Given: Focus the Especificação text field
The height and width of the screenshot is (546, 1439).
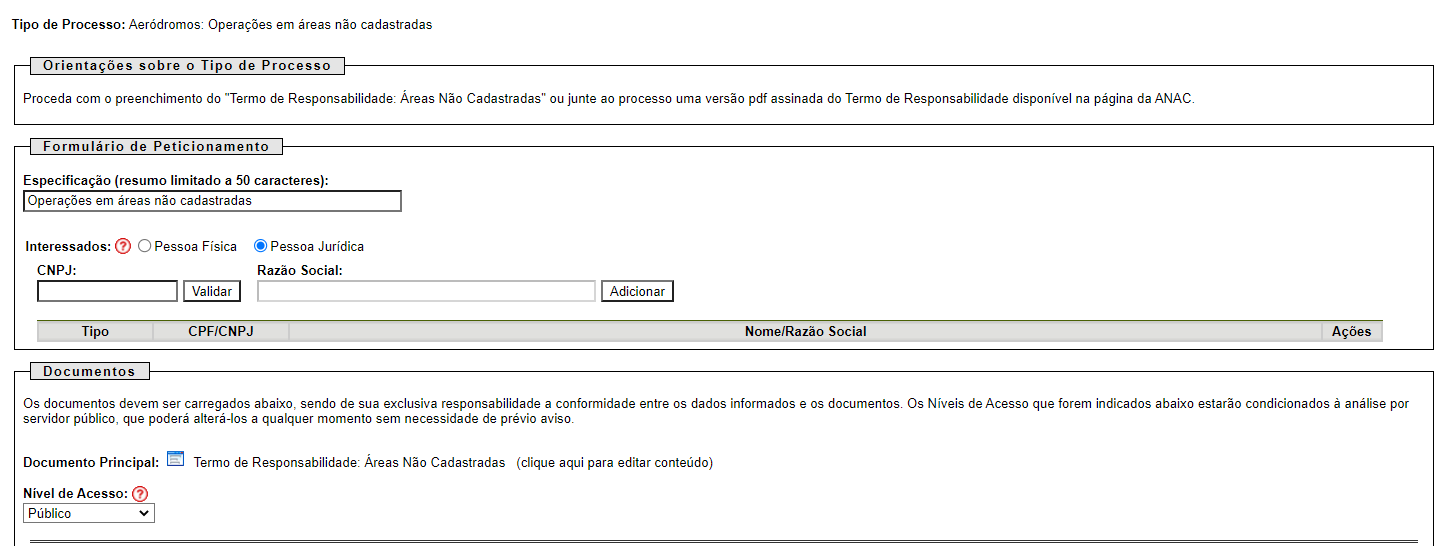Looking at the screenshot, I should (212, 201).
